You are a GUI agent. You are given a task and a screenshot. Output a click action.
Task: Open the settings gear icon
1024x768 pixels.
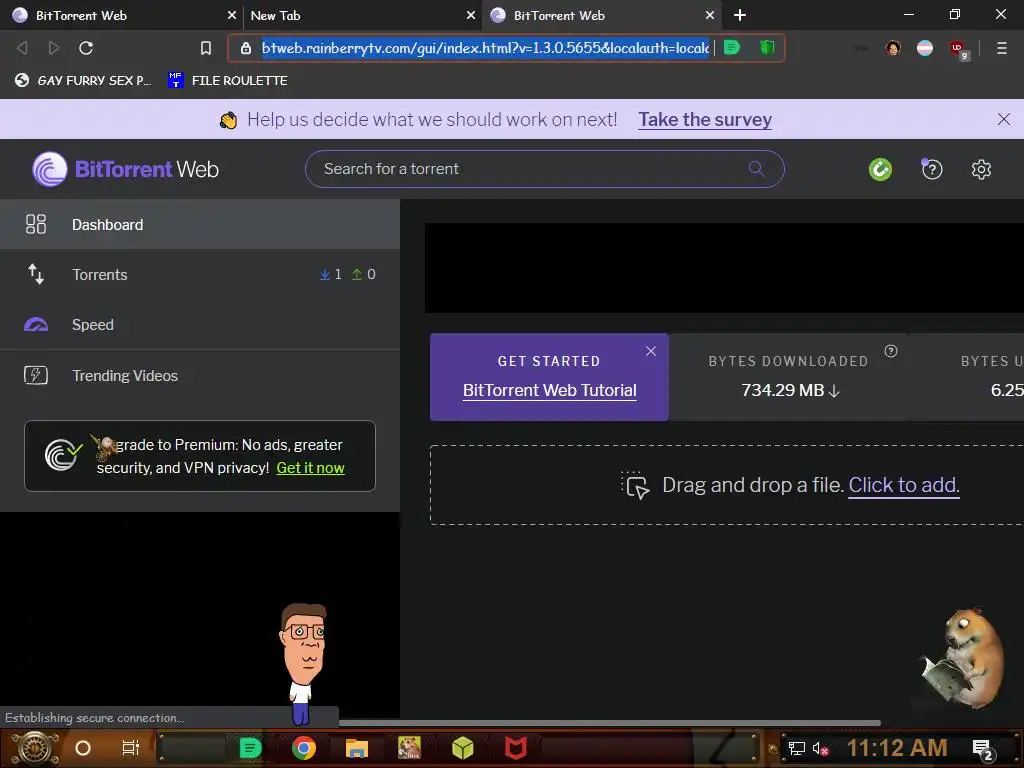tap(981, 170)
